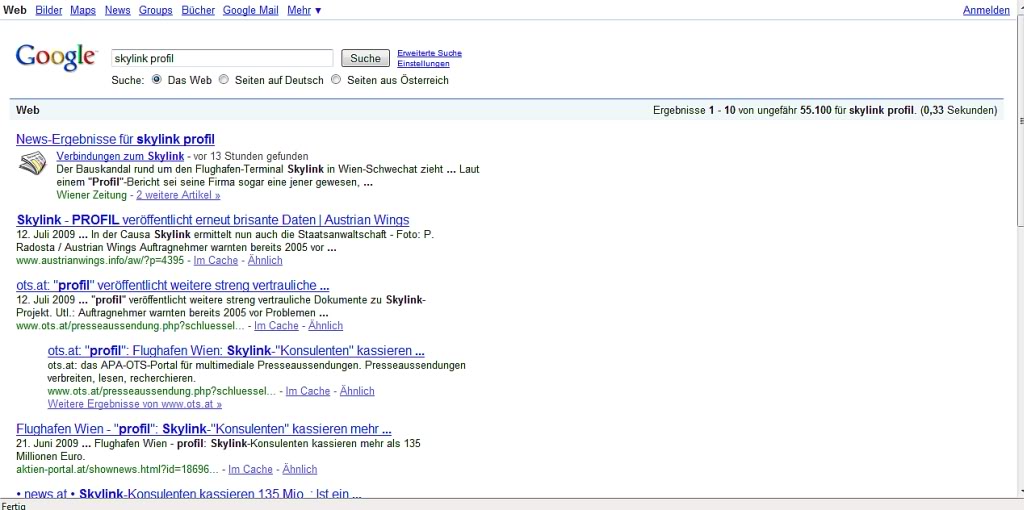Go to Maps in top bar
Viewport: 1024px width, 510px height.
(83, 10)
